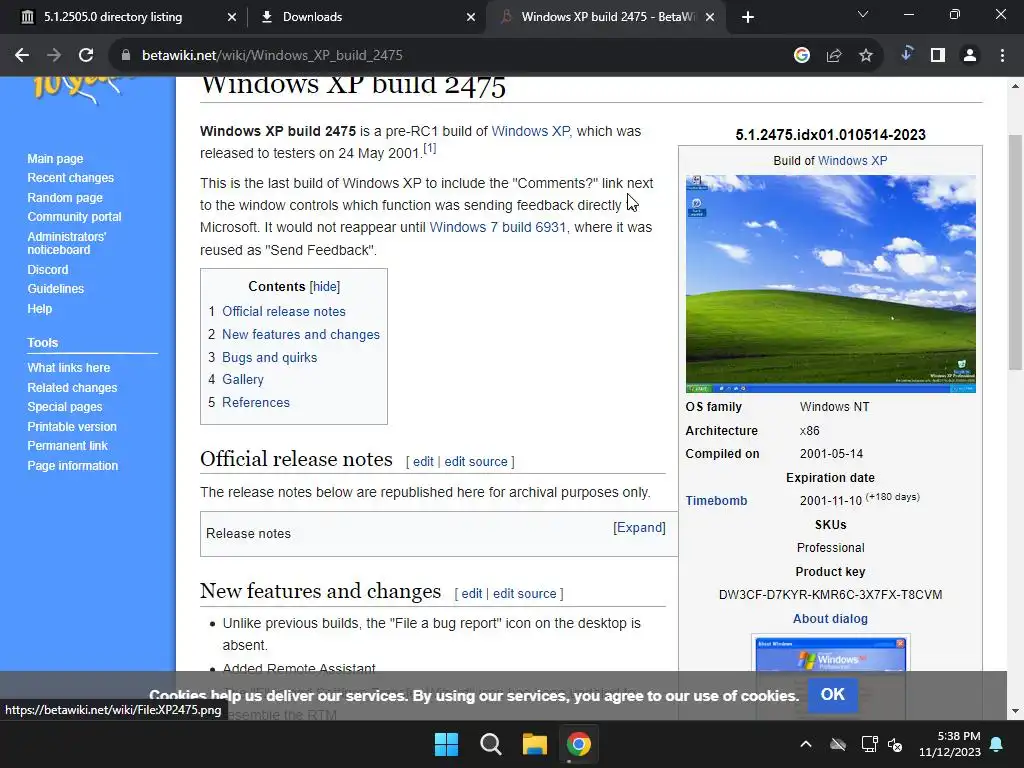Click the OneDrive tray icon
The image size is (1024, 768).
838,744
